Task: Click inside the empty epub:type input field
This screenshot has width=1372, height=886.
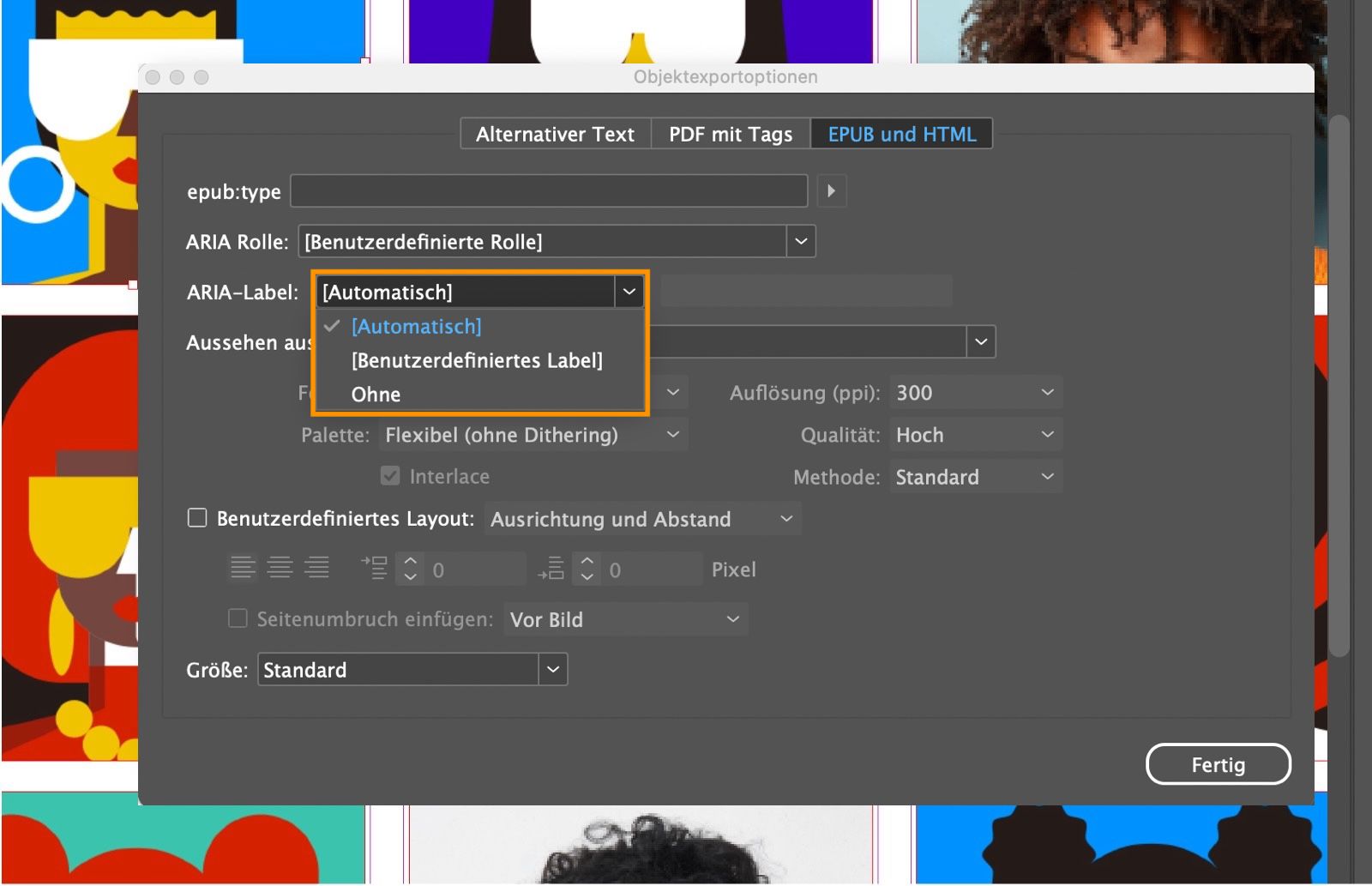Action: tap(548, 190)
